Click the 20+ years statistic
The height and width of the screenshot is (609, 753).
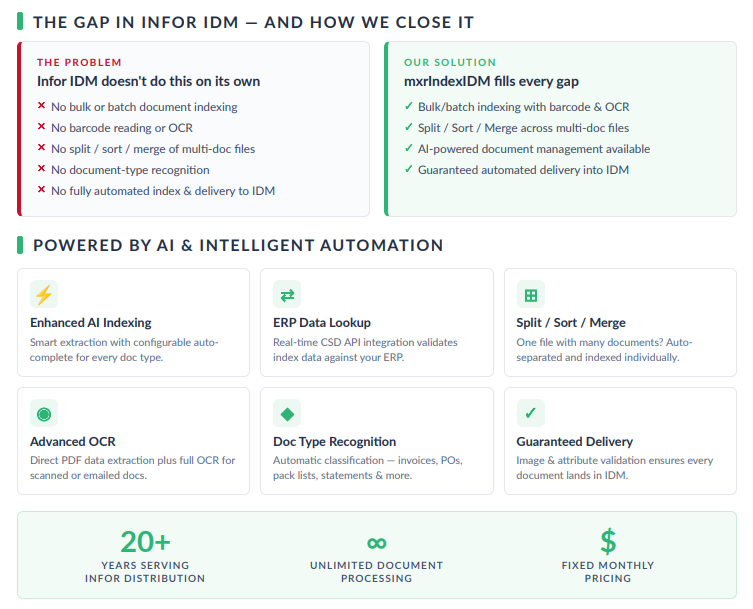(x=145, y=542)
